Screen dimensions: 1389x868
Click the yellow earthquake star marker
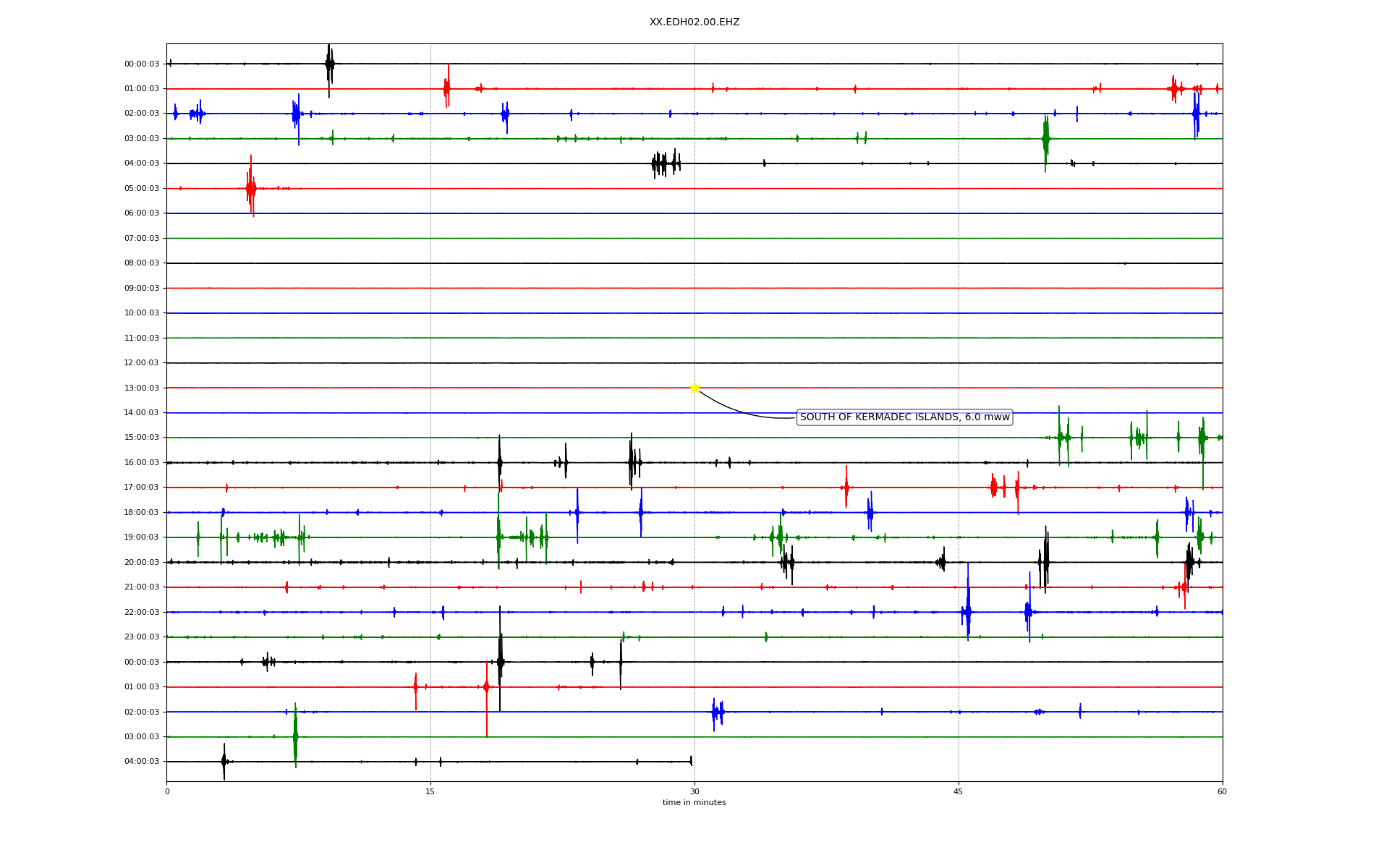click(694, 388)
